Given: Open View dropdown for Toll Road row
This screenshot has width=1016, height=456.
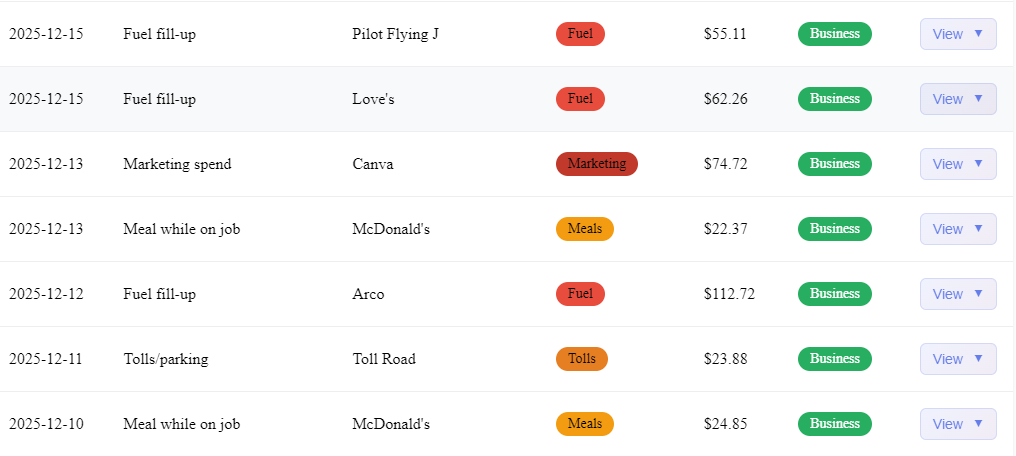Looking at the screenshot, I should point(957,359).
